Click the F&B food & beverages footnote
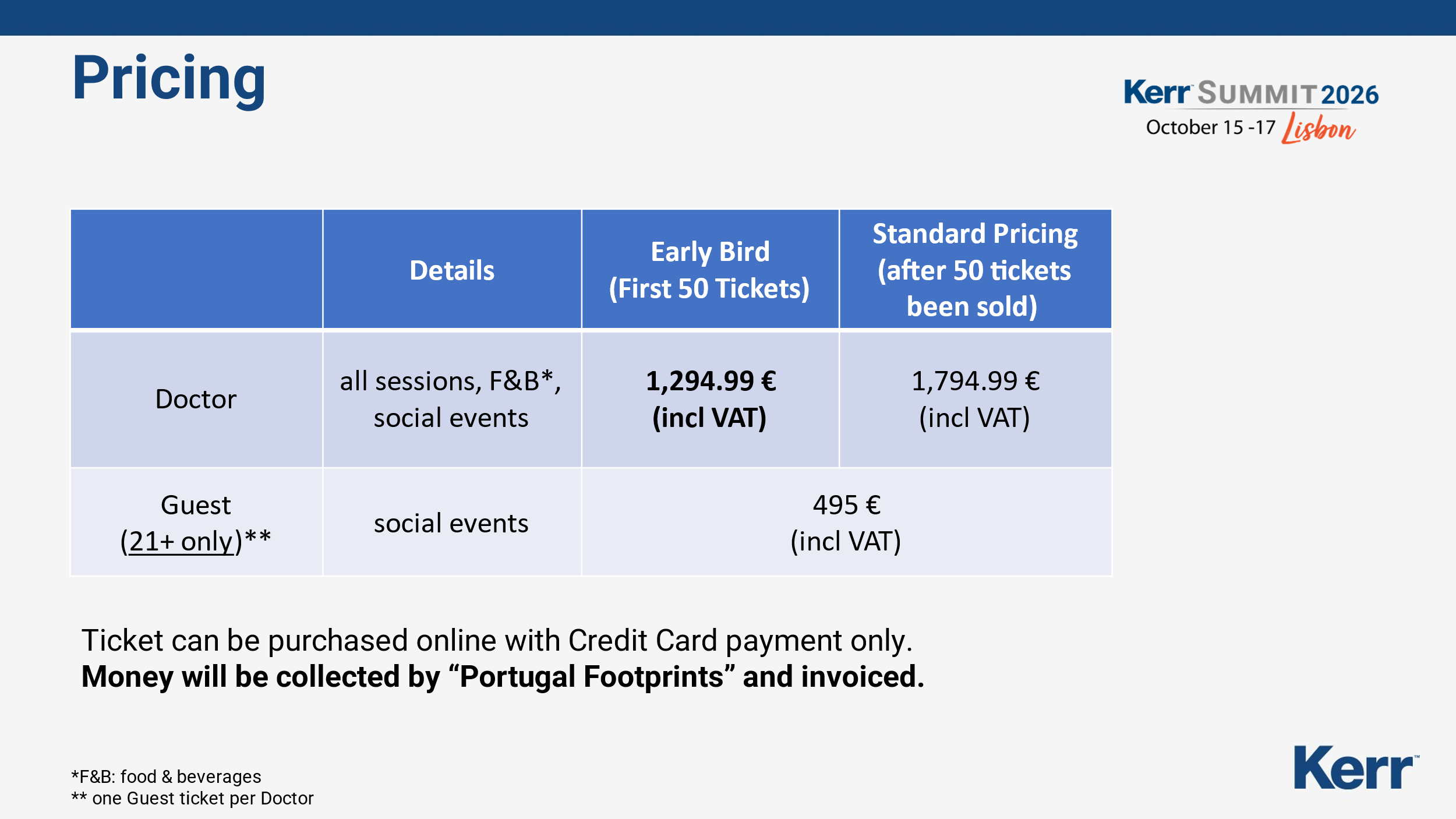 [166, 776]
